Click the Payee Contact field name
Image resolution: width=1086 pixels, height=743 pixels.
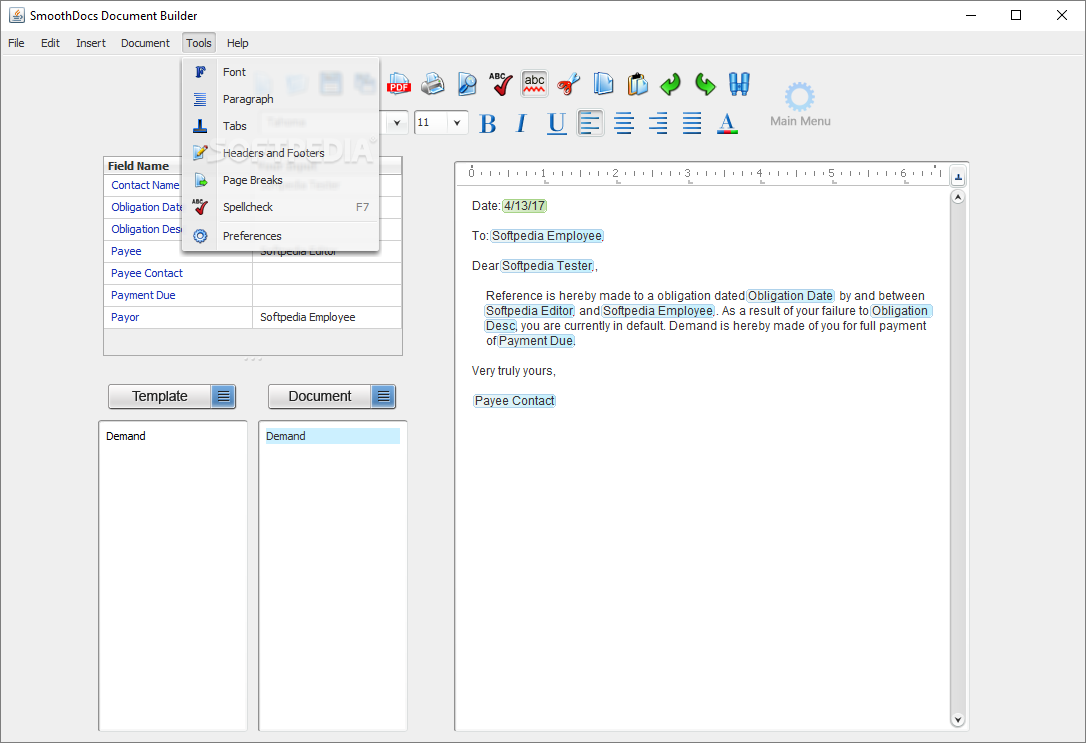click(x=147, y=274)
